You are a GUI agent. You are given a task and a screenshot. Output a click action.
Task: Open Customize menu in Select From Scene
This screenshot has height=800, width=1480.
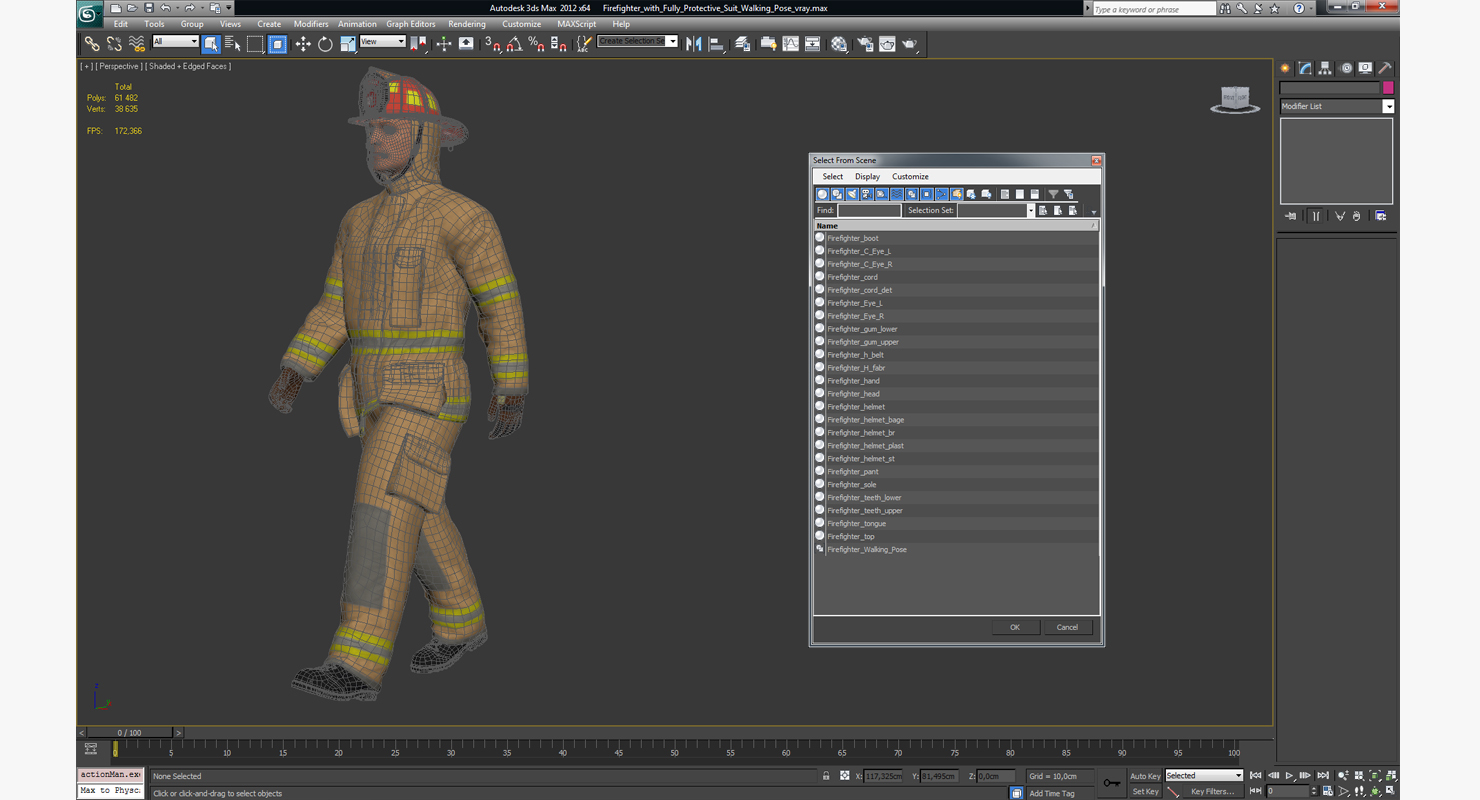910,177
